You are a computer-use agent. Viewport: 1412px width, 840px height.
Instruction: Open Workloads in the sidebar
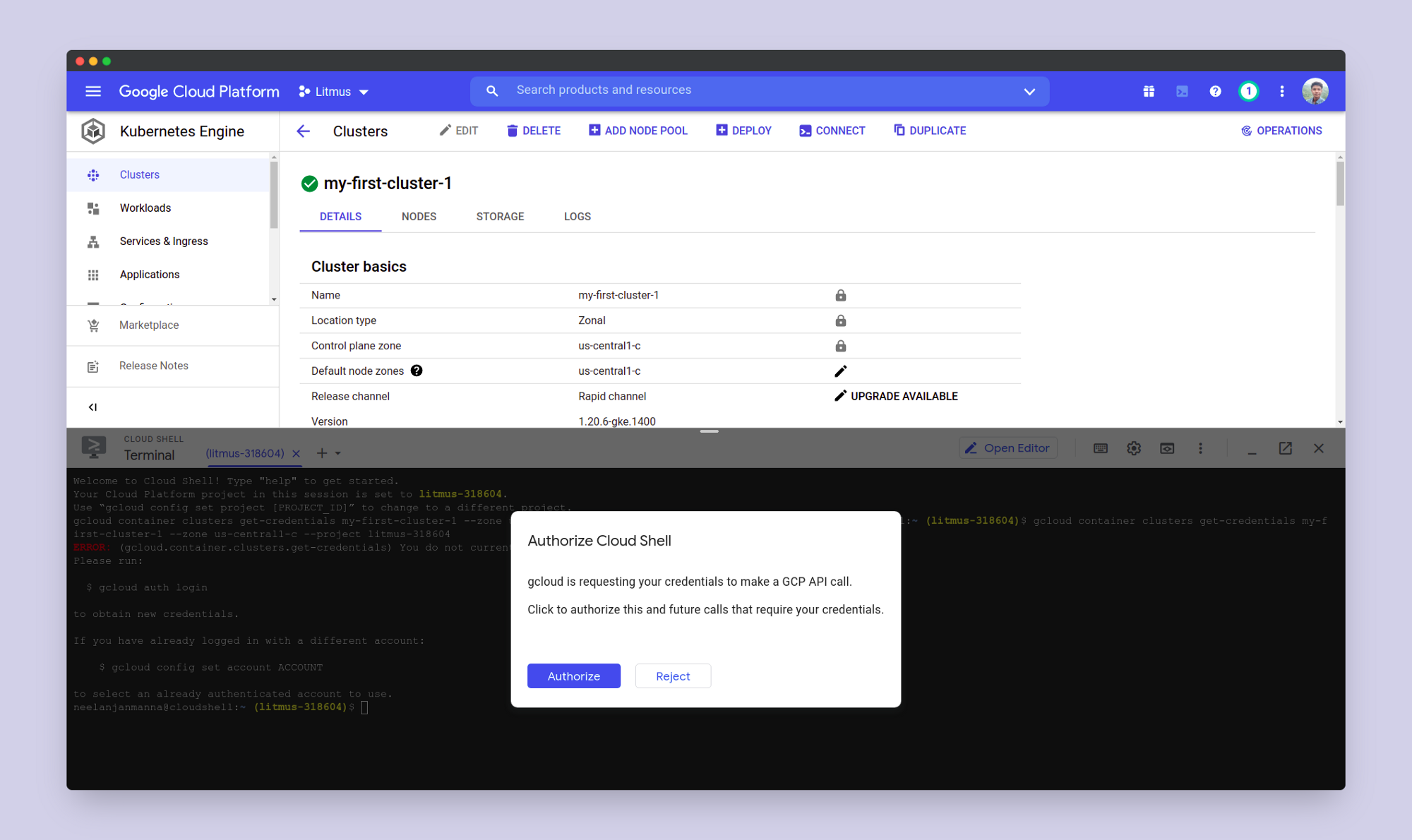pyautogui.click(x=168, y=208)
